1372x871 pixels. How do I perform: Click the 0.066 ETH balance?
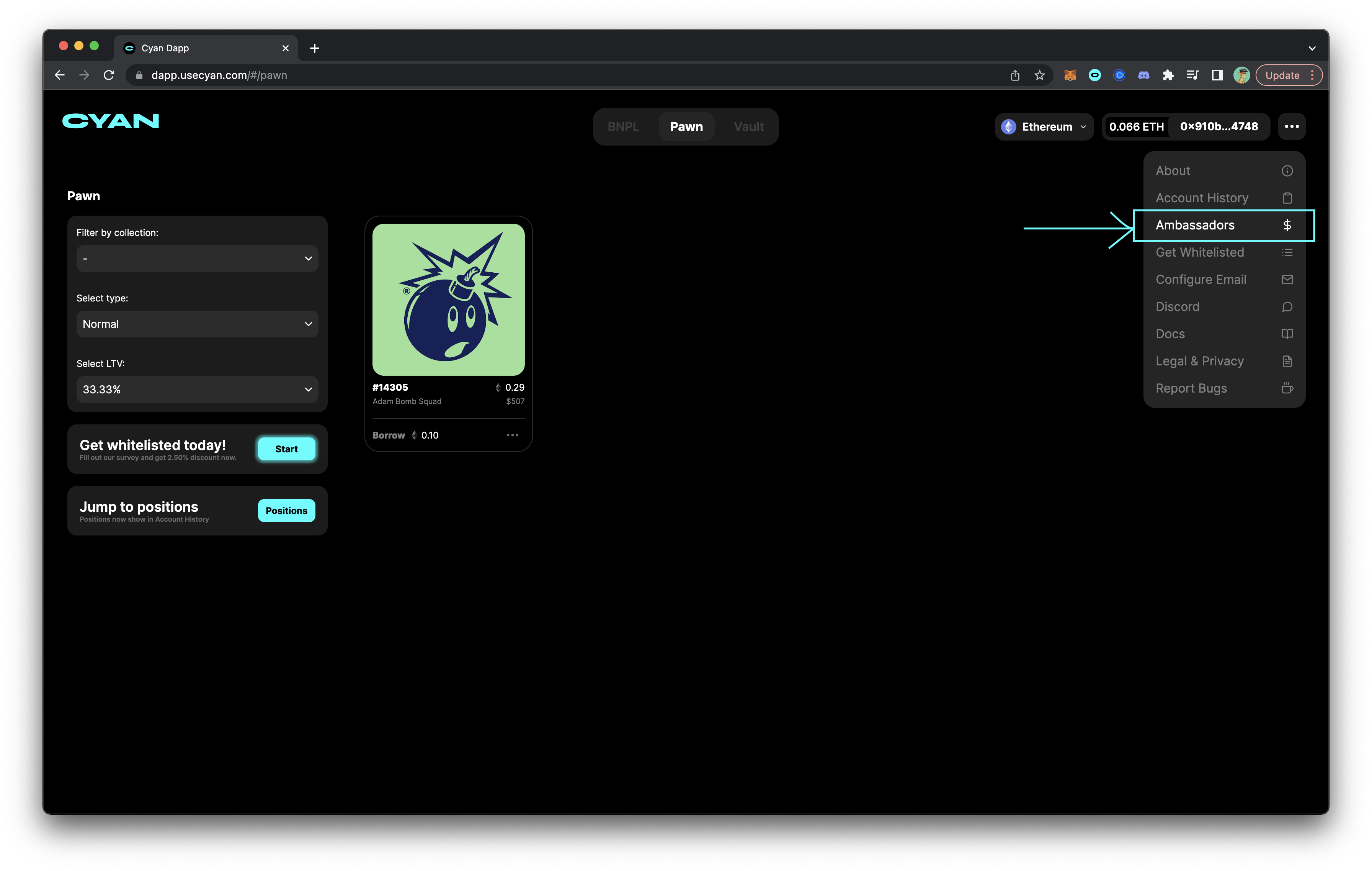(x=1136, y=126)
